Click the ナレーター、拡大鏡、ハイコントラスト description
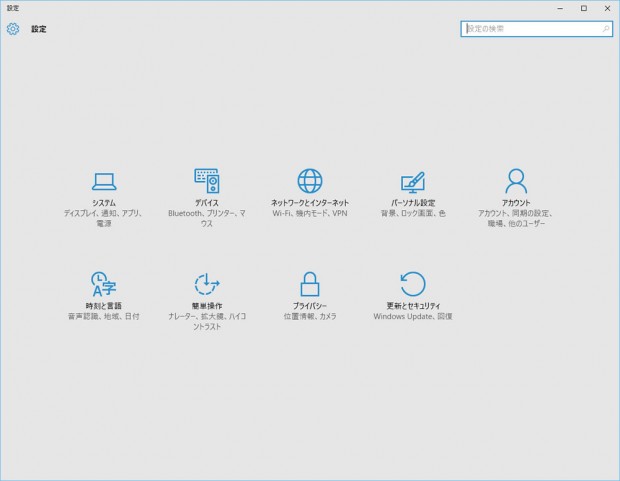The height and width of the screenshot is (481, 620). click(207, 322)
